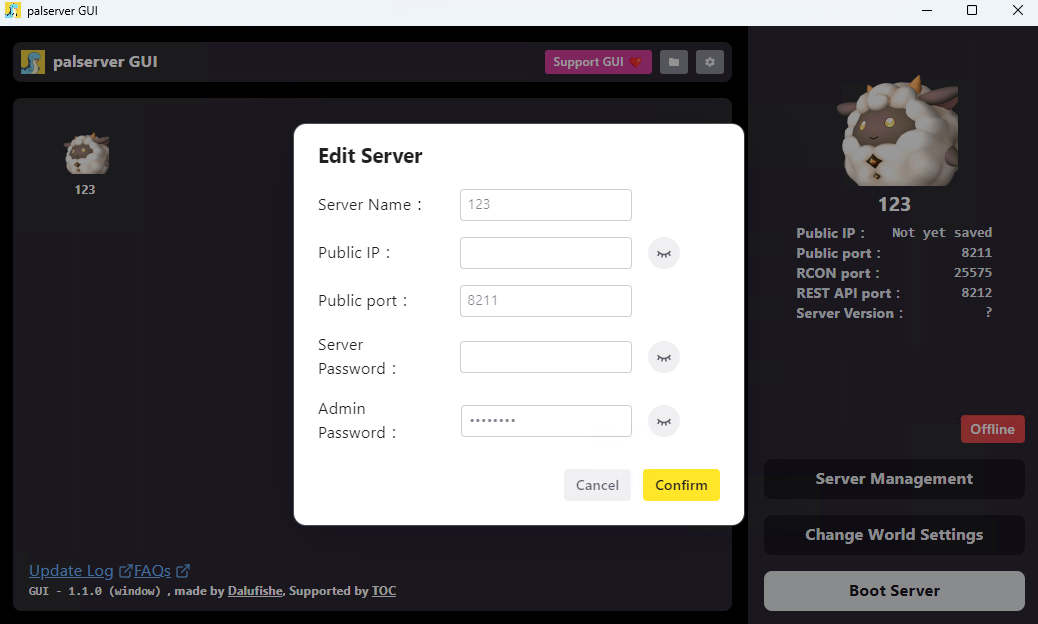
Task: Open the folder icon in header
Action: [673, 62]
